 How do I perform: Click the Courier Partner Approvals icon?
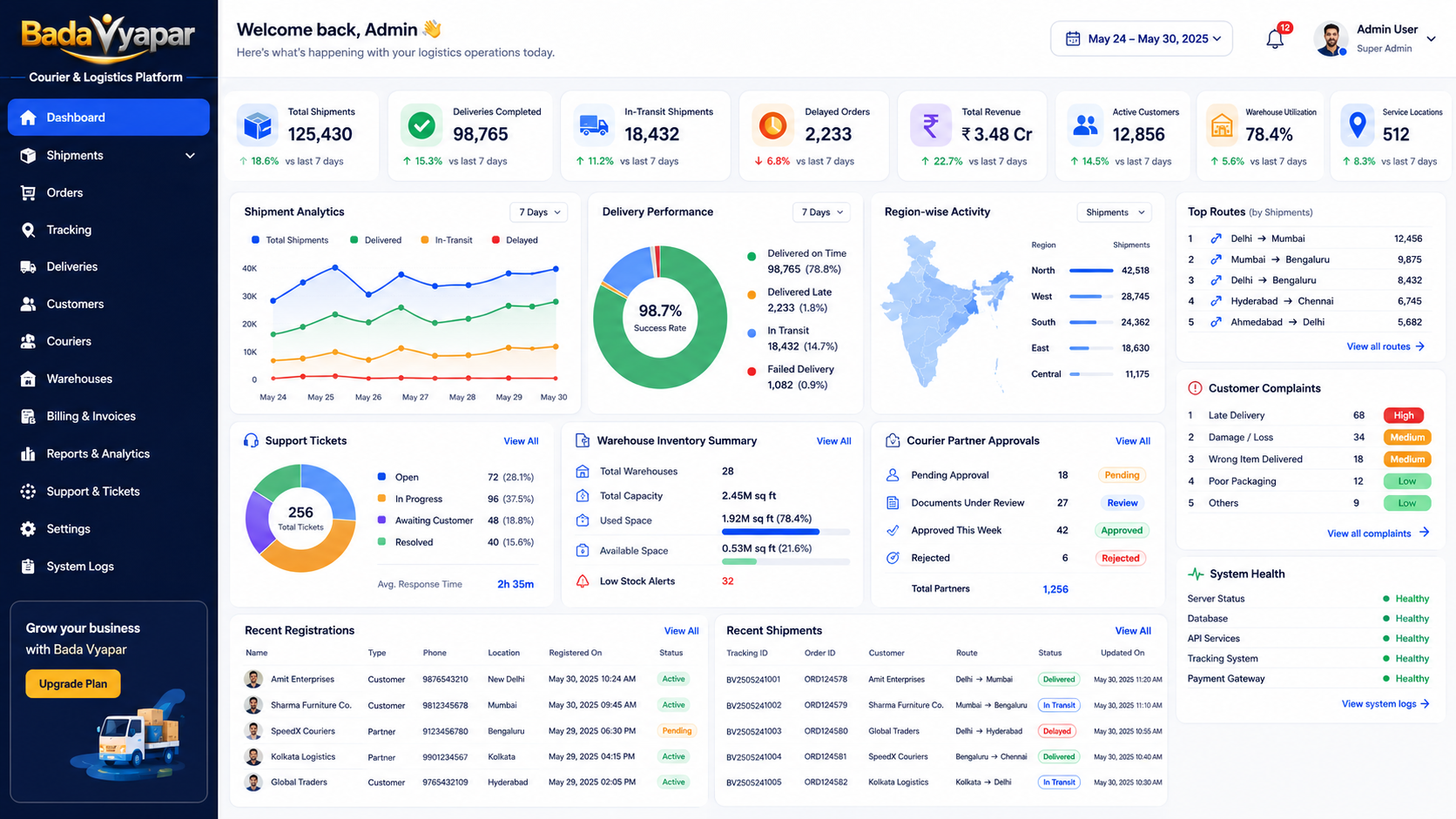(893, 440)
